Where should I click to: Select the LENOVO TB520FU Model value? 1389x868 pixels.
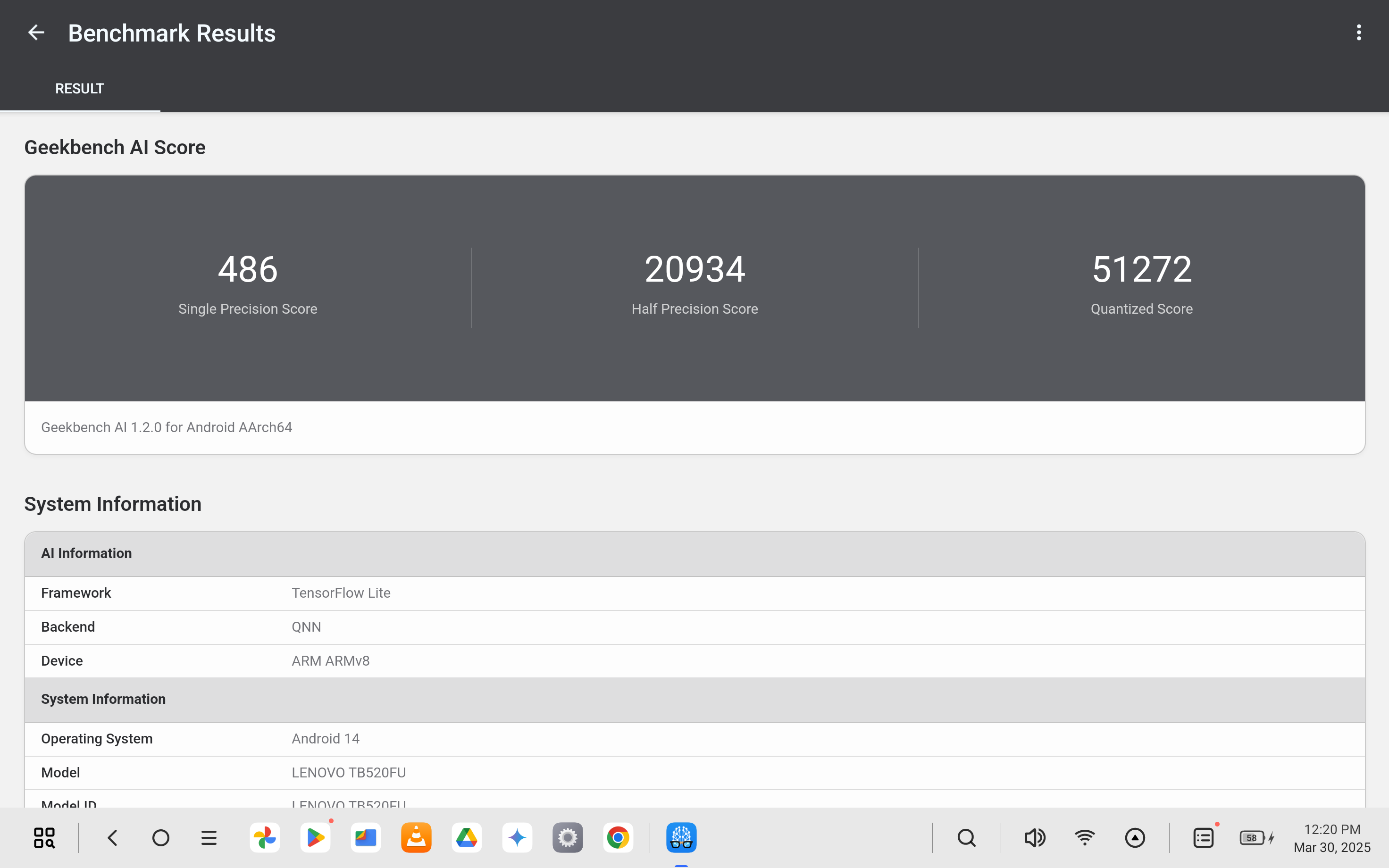point(349,772)
